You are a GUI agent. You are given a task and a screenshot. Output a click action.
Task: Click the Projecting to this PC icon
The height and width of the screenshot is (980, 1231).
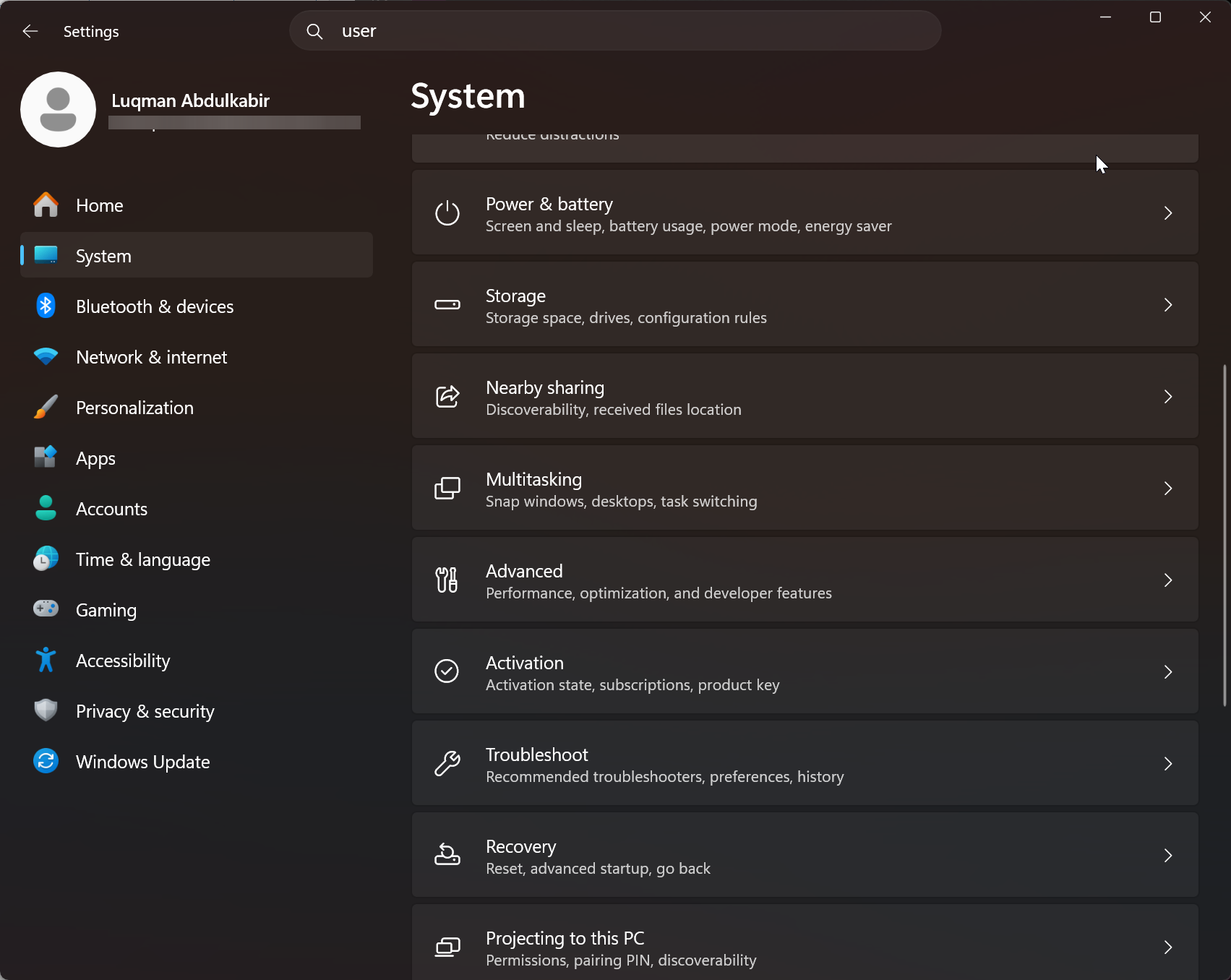tap(447, 947)
